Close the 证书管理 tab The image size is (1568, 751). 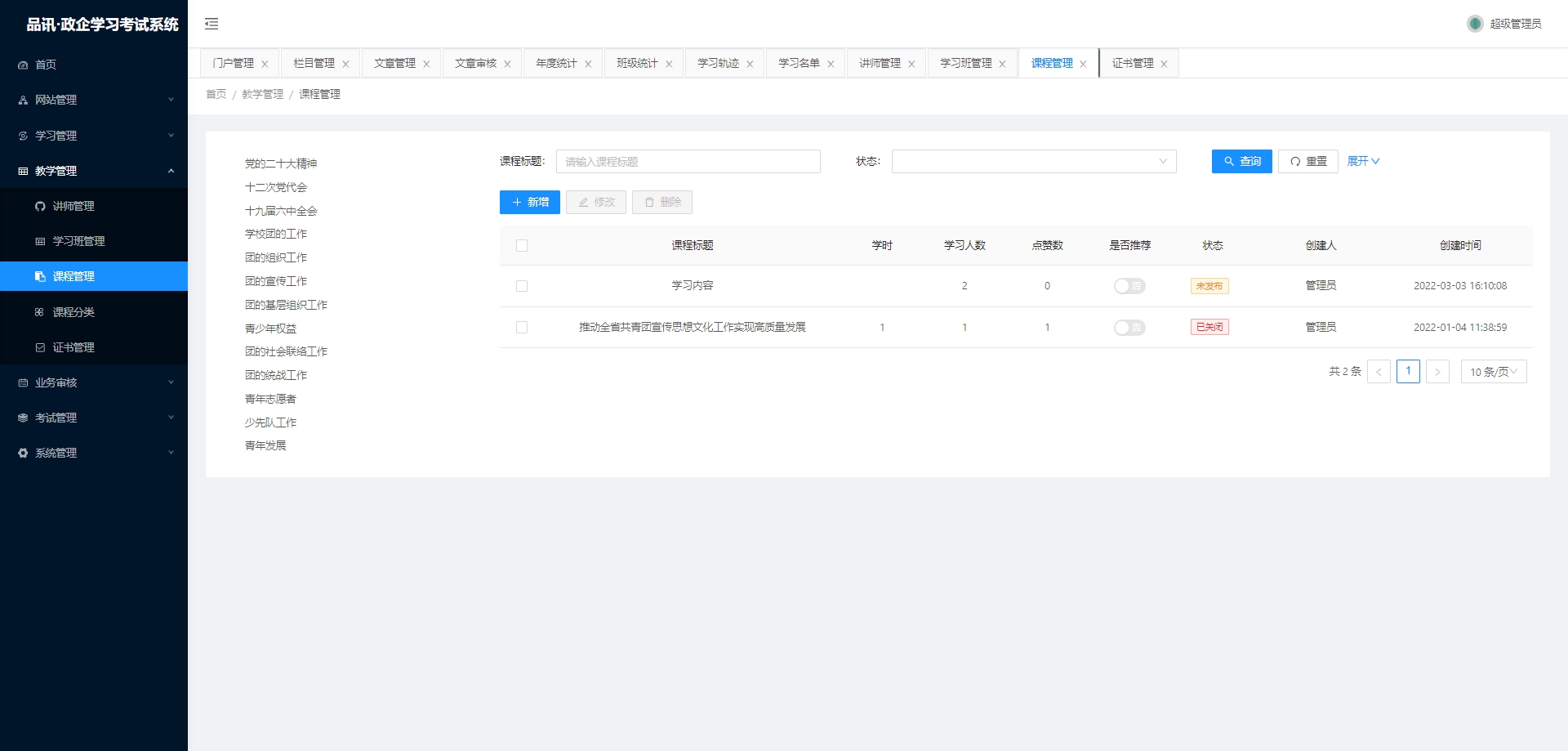click(1164, 64)
